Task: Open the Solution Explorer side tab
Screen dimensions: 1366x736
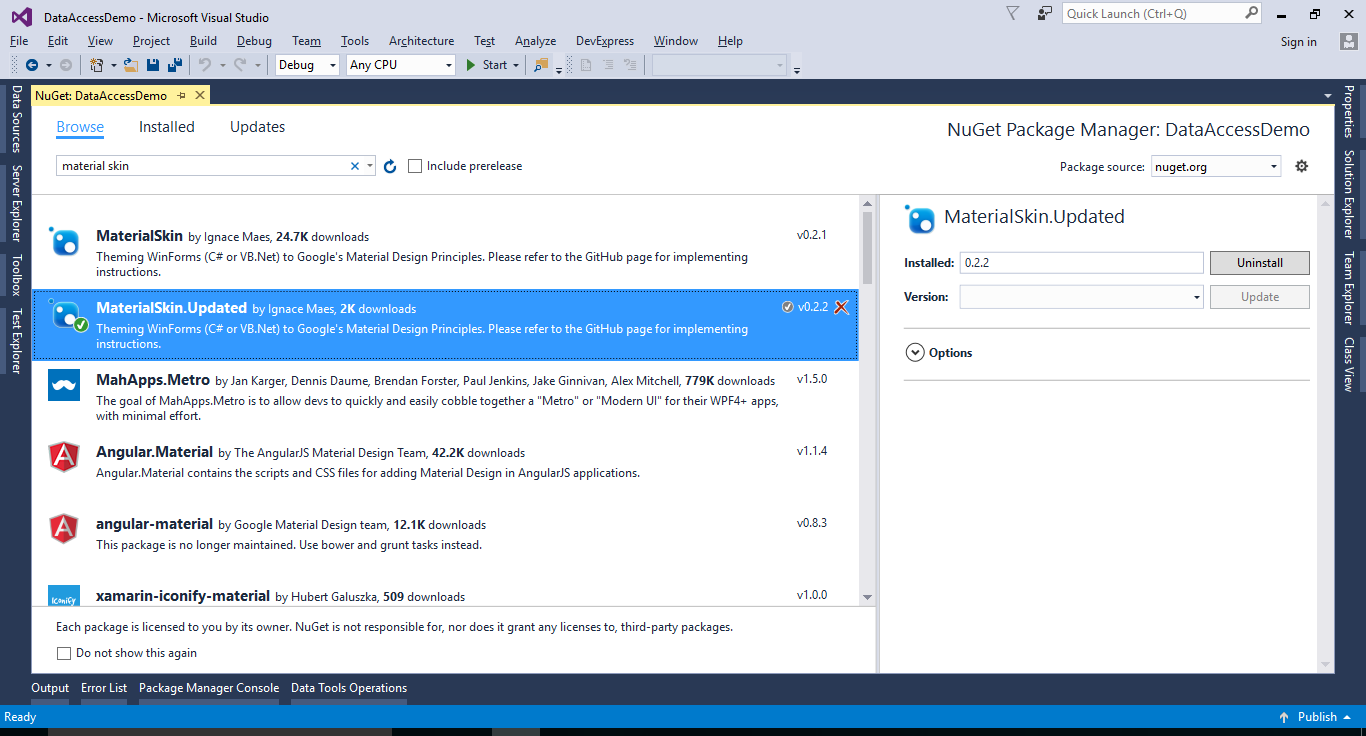Action: click(x=1349, y=195)
